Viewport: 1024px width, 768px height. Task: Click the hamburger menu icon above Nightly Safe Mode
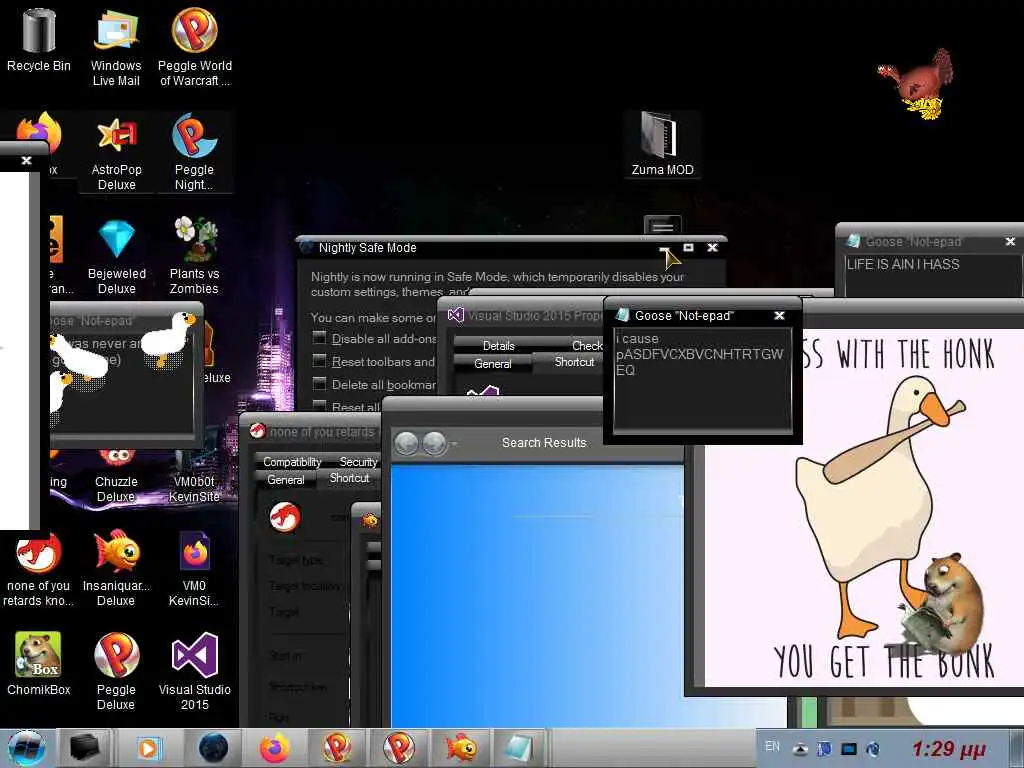(662, 227)
